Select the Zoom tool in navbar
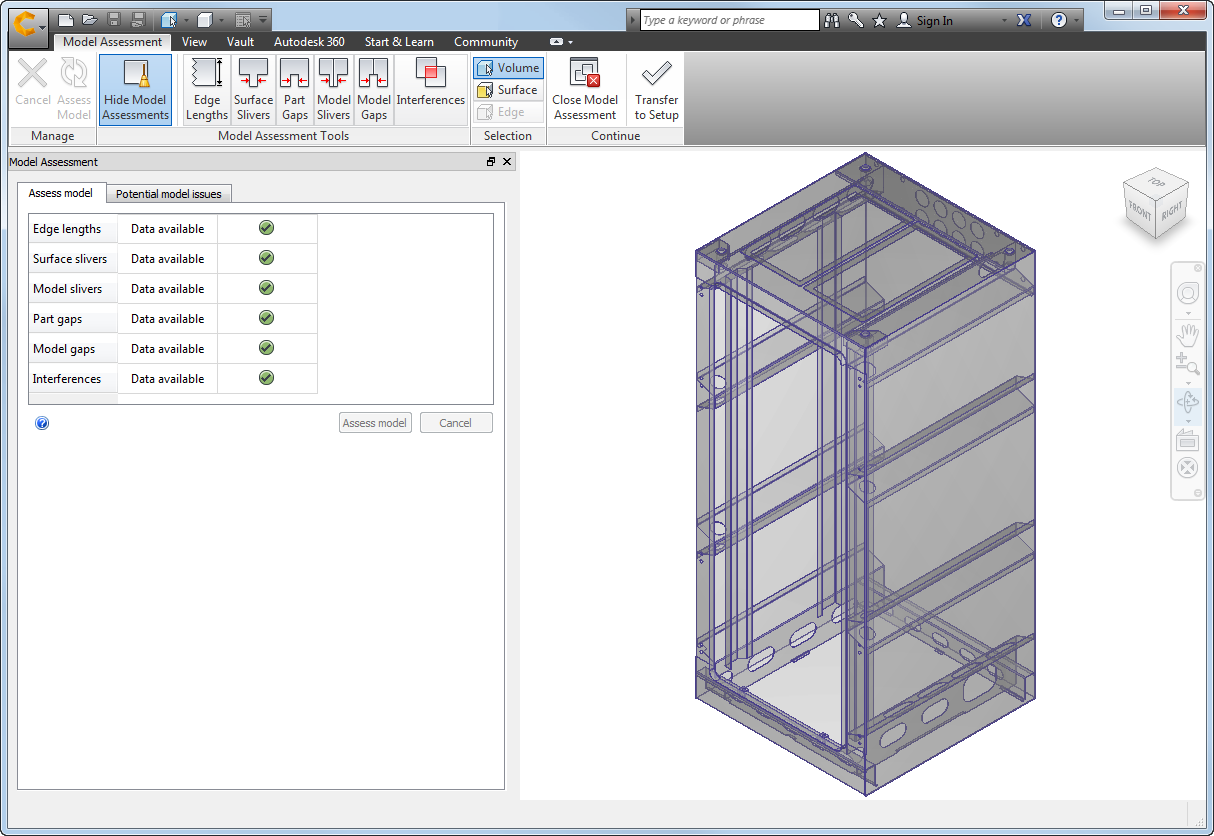Viewport: 1214px width, 836px height. 1187,364
